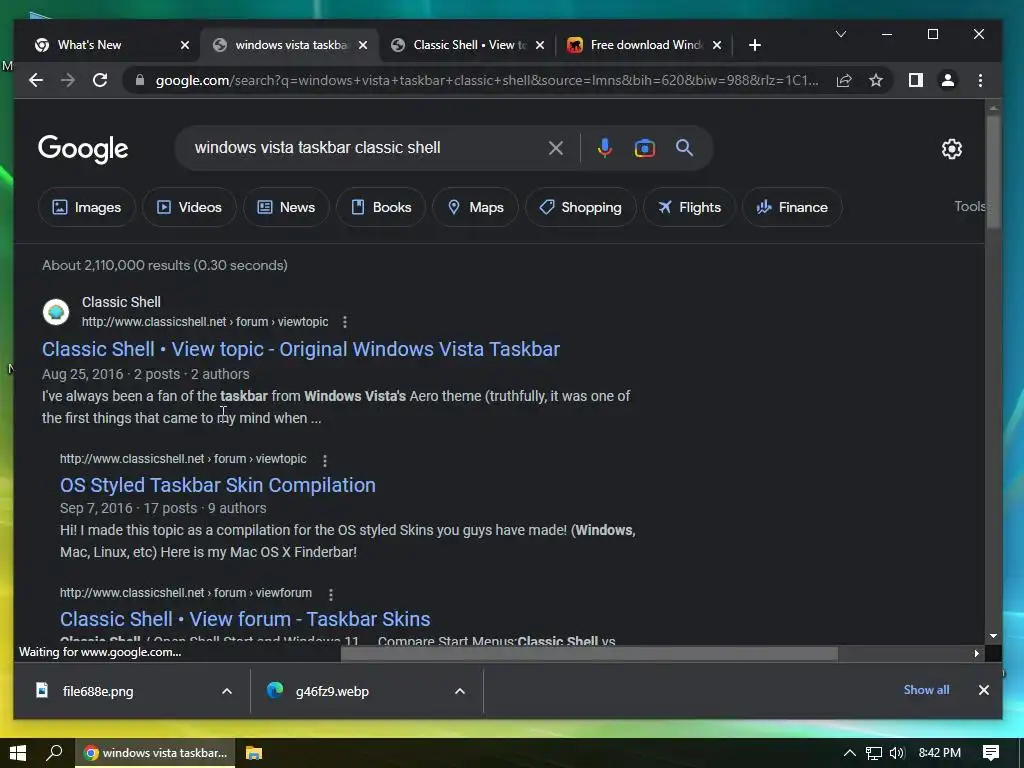
Task: Open the View forum - Taskbar Skins result
Action: (245, 618)
